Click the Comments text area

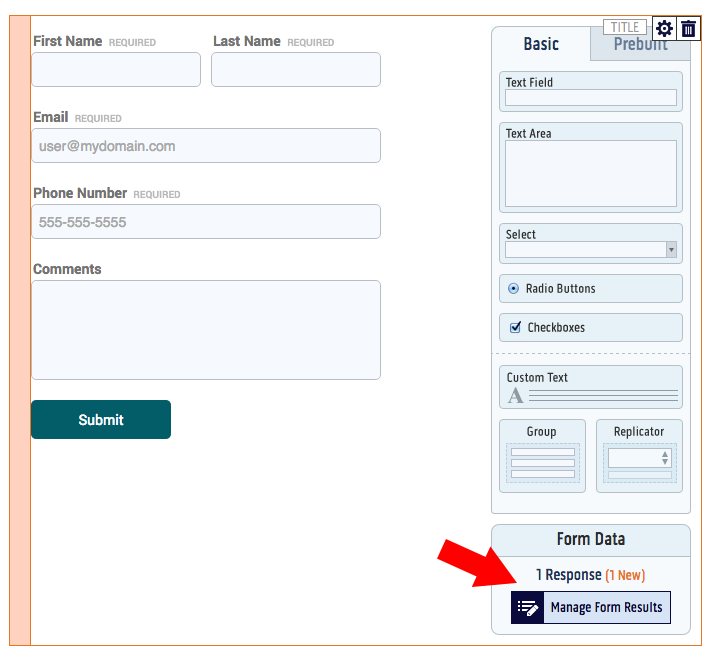click(x=206, y=330)
